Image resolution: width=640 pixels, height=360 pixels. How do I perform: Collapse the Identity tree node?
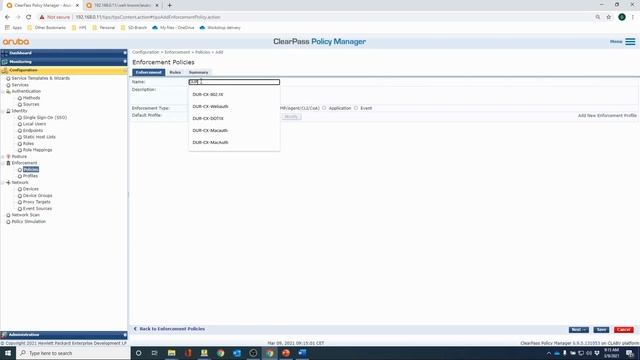[3, 111]
